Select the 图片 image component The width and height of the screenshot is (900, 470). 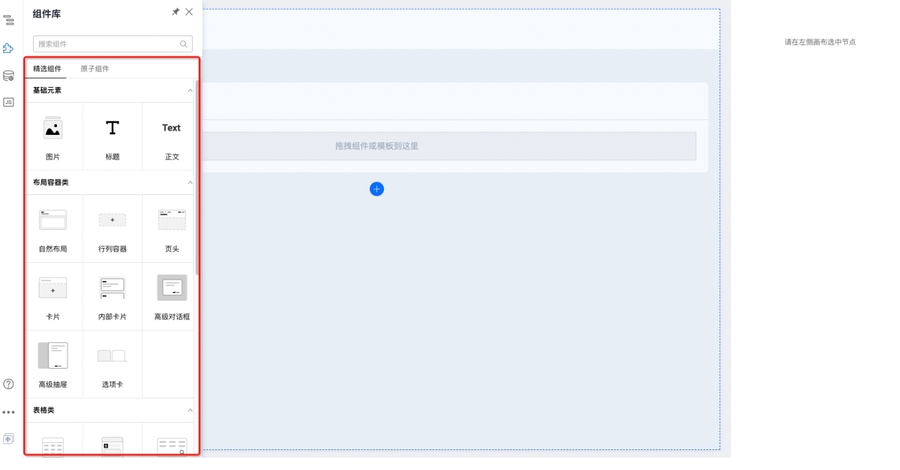click(x=53, y=136)
